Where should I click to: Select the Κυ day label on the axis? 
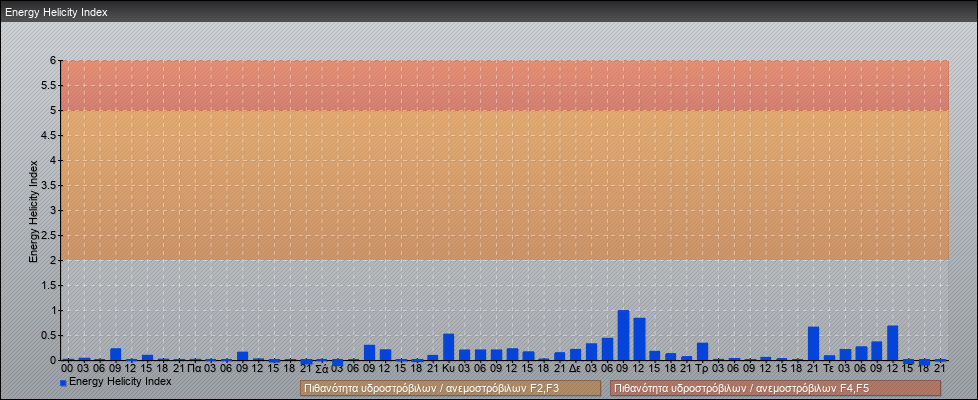point(448,368)
